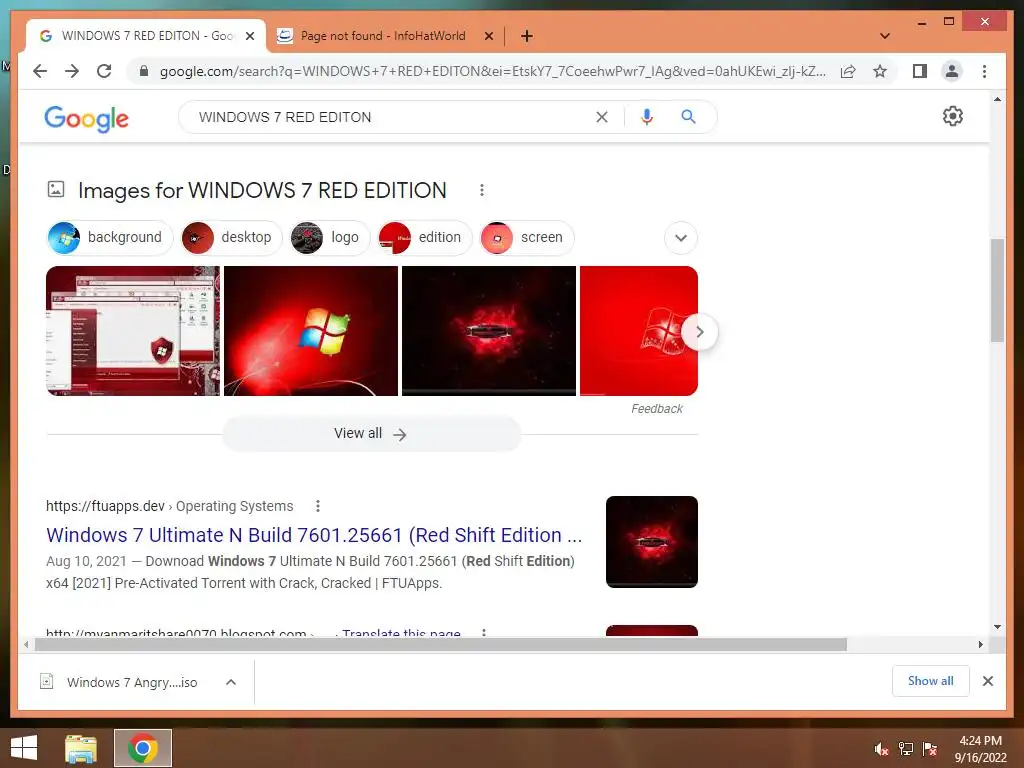This screenshot has width=1024, height=768.
Task: Filter images by screen chip
Action: click(526, 237)
